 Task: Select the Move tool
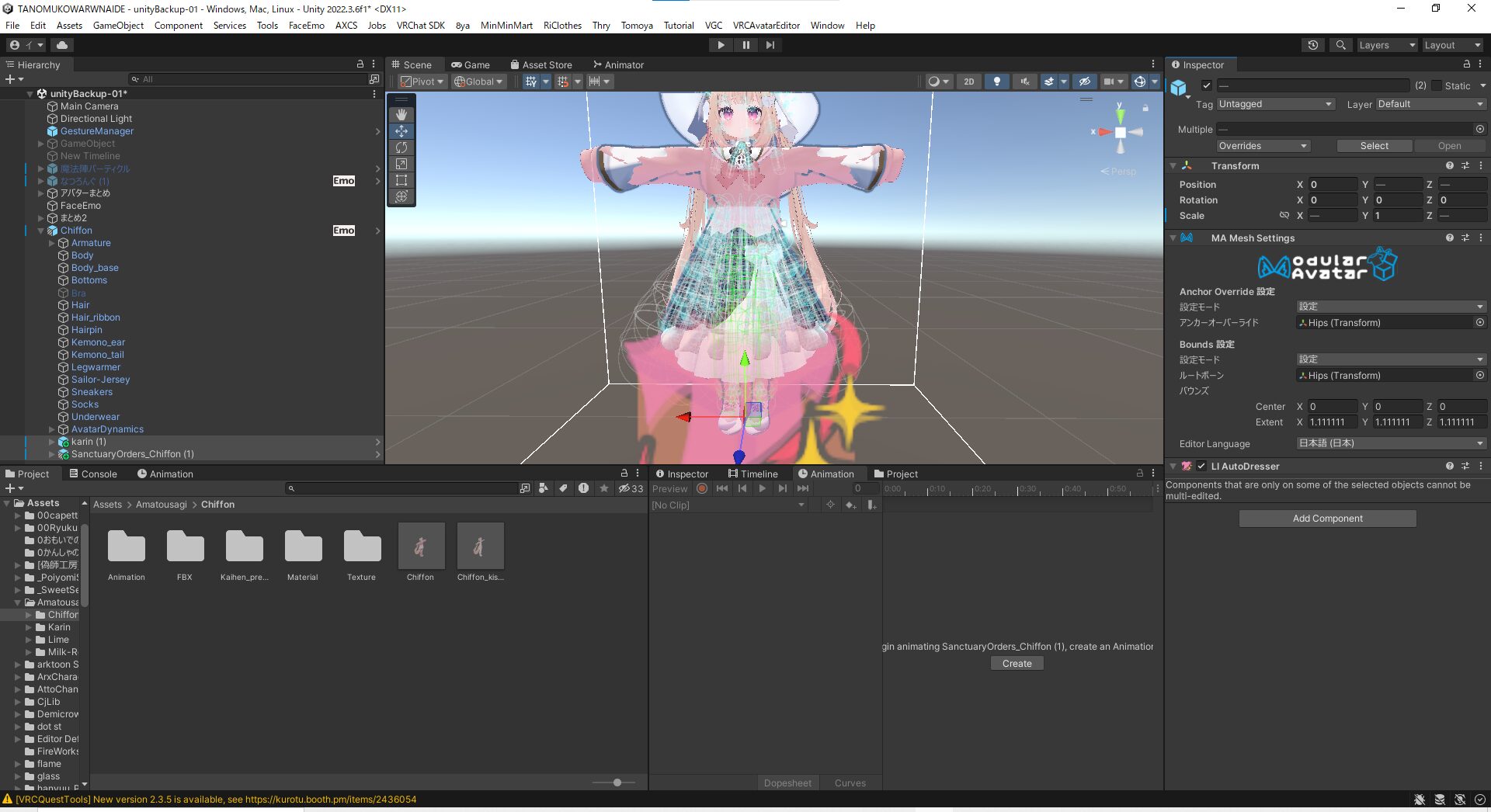point(402,131)
